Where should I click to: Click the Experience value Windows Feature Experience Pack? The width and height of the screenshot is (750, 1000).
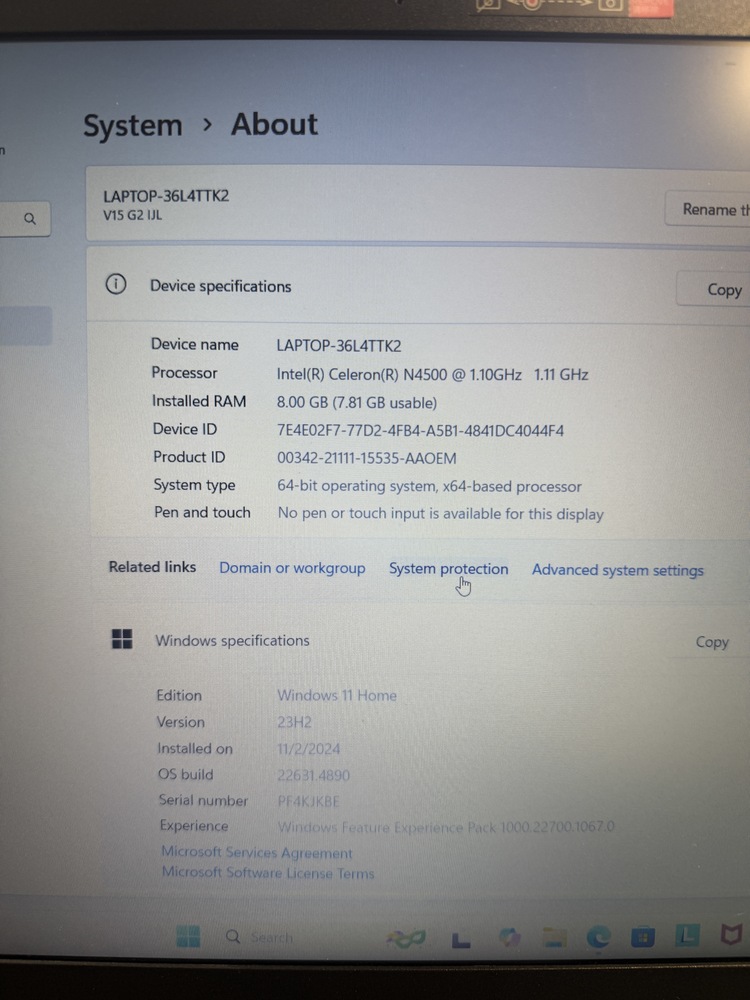coord(446,827)
